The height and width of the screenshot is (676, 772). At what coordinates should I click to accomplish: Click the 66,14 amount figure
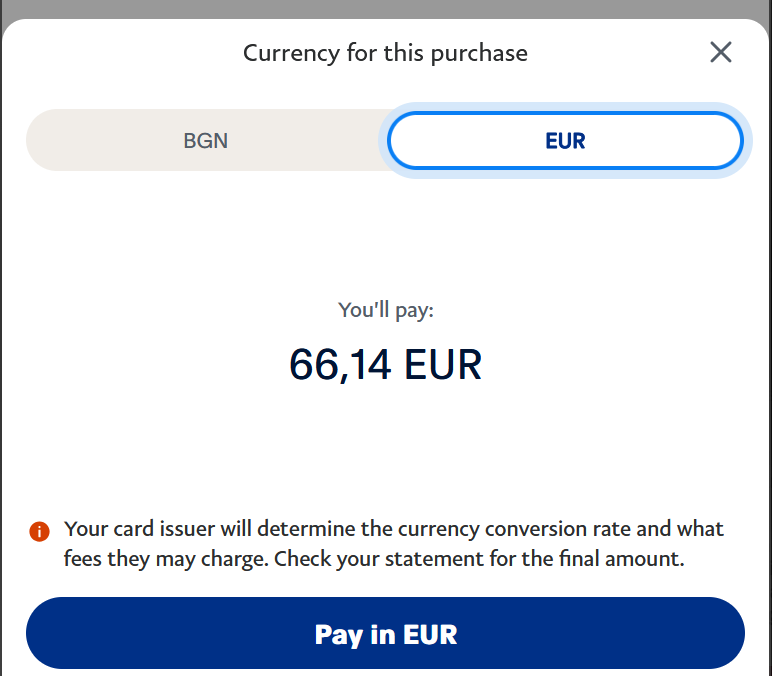click(340, 365)
